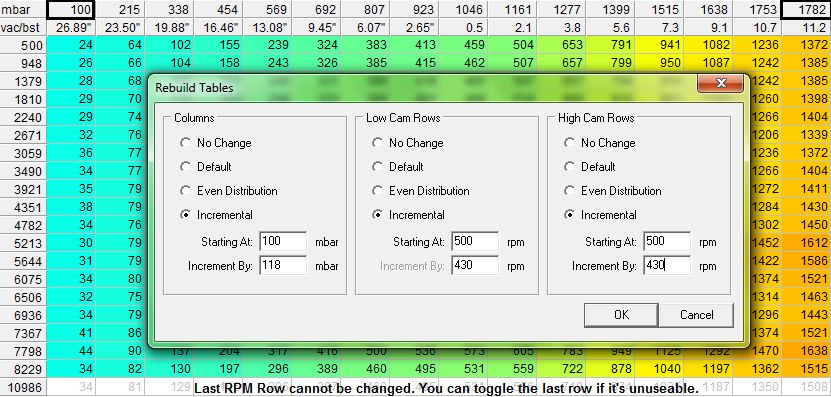831x397 pixels.
Task: Click the 8229 rpm row header
Action: point(23,369)
